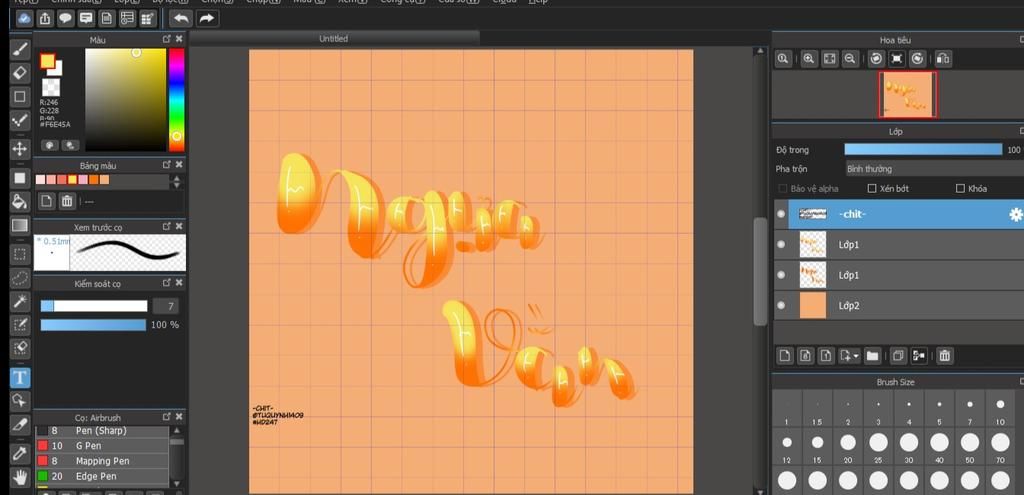Delete palette color with trash icon
The image size is (1024, 495).
pyautogui.click(x=67, y=201)
